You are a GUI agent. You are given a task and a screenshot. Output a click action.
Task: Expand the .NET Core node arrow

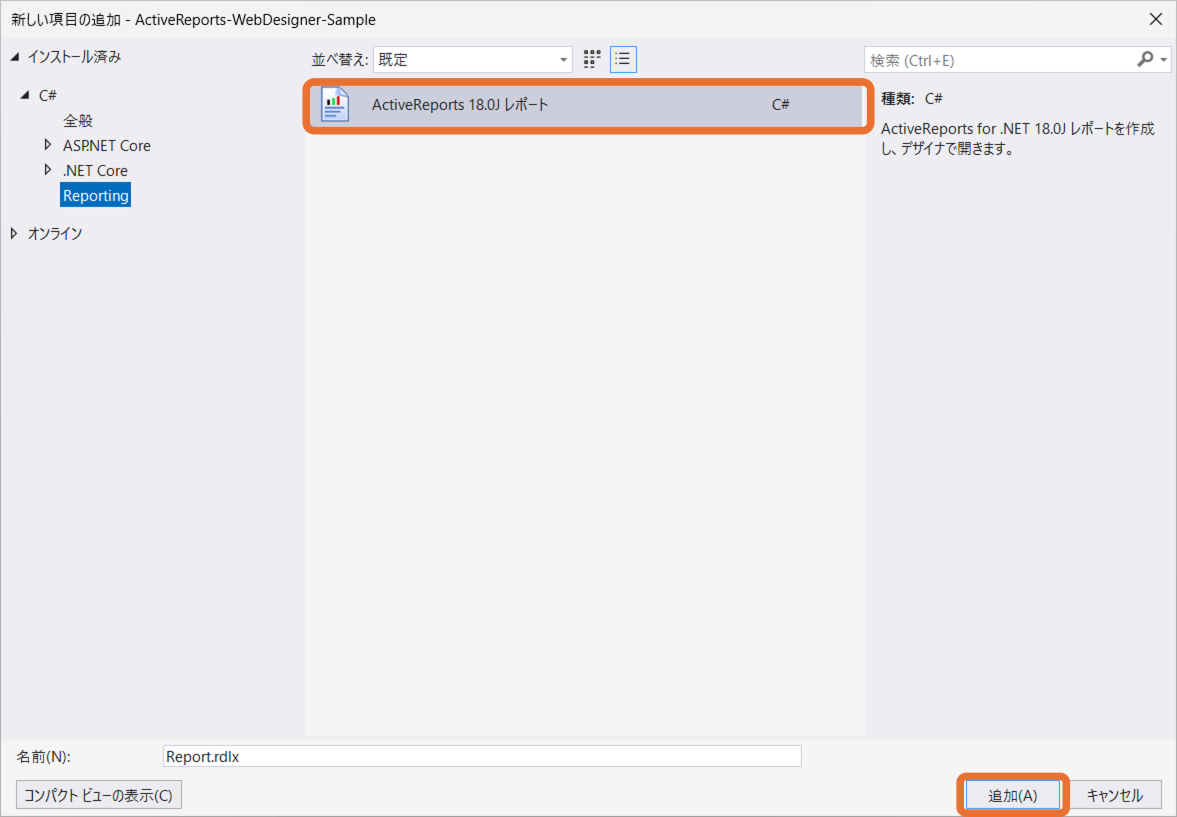[48, 170]
